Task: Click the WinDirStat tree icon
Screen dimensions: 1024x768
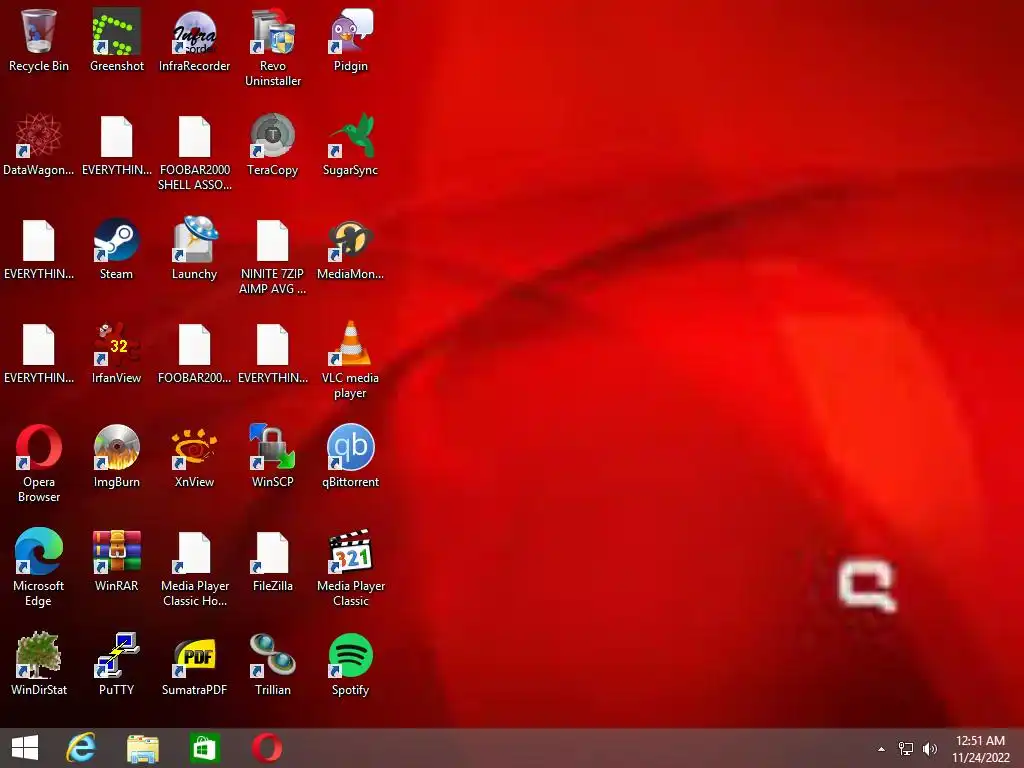Action: coord(39,655)
